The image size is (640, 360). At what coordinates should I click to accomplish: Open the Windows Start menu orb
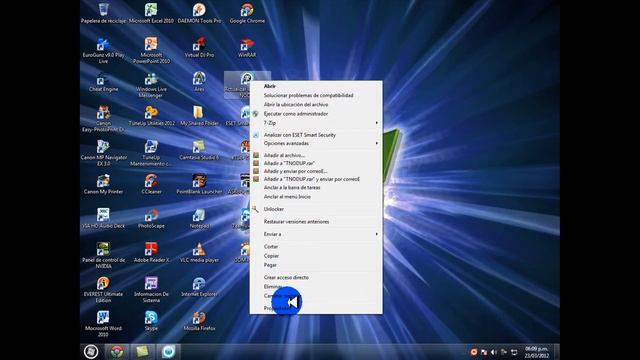coord(91,351)
